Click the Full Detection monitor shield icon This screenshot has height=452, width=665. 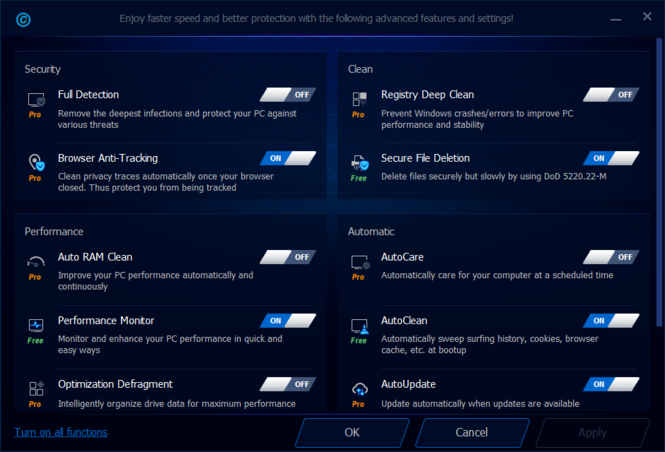(x=36, y=100)
